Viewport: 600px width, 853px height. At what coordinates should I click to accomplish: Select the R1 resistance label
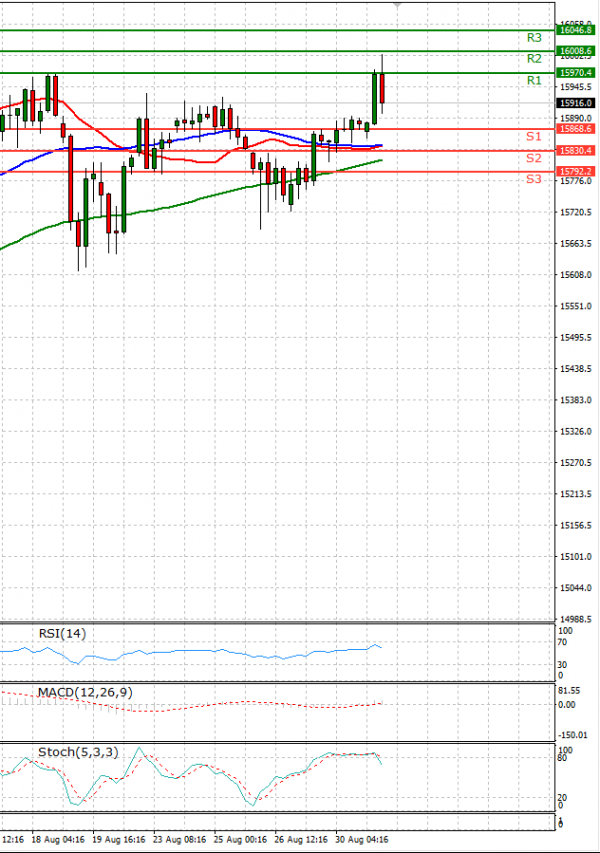(x=534, y=81)
